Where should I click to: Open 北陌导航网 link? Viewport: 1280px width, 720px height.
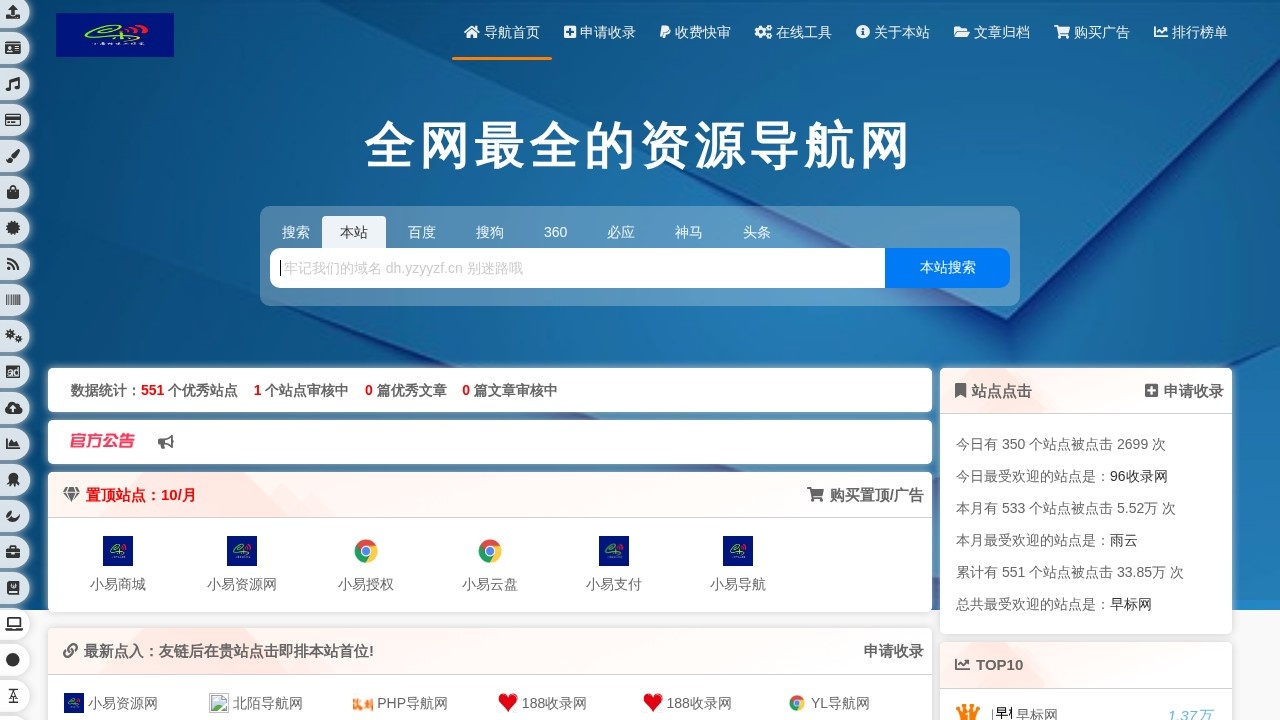click(x=256, y=703)
